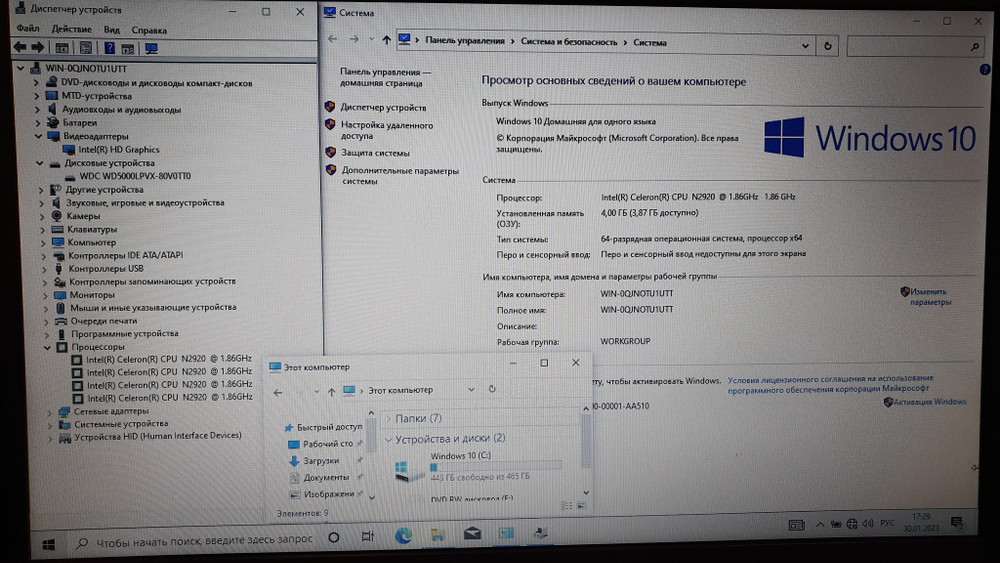This screenshot has width=1000, height=563.
Task: Select the Очереди печати category
Action: (103, 321)
